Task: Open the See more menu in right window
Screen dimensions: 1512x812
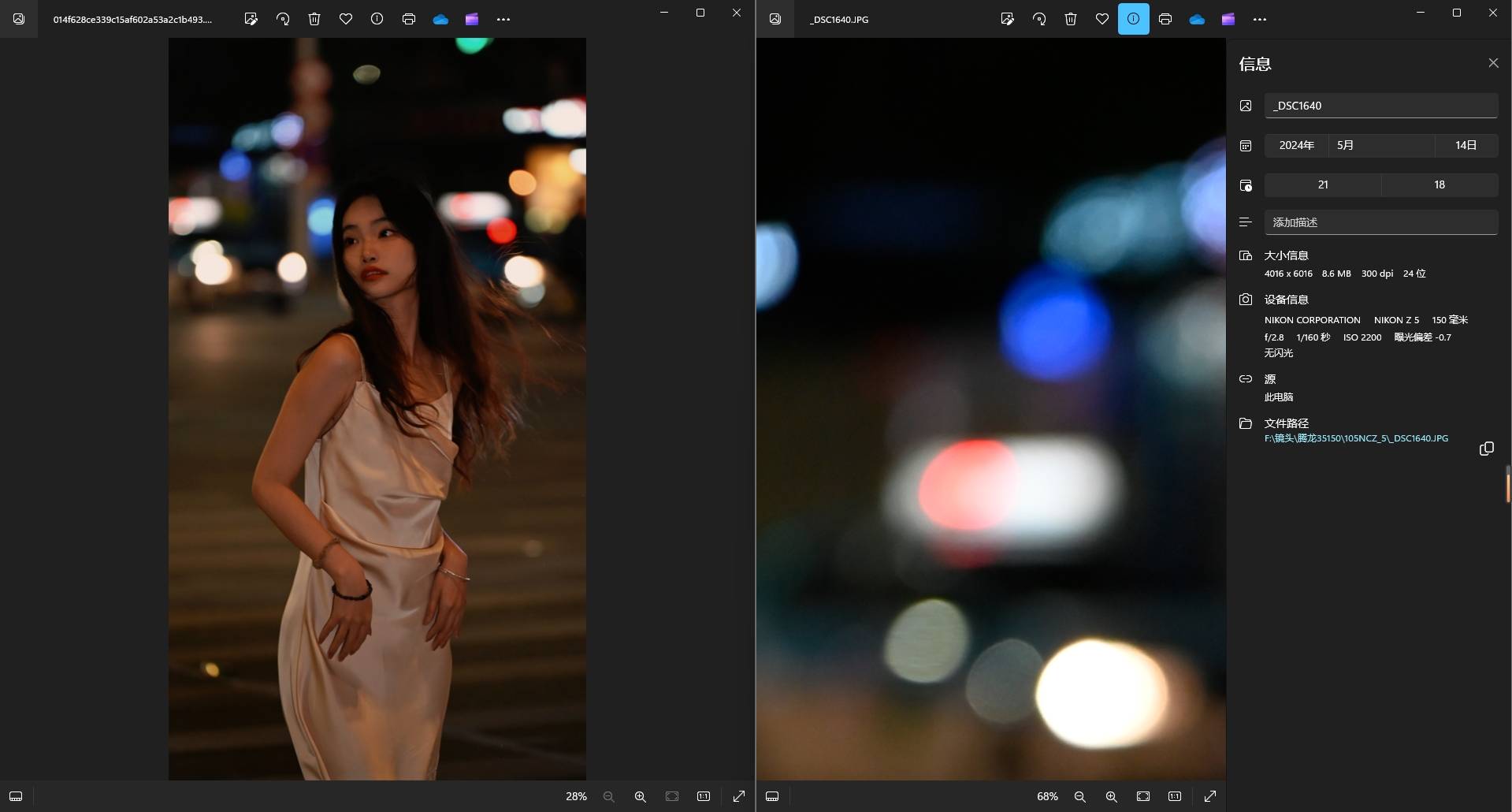Action: coord(1260,19)
